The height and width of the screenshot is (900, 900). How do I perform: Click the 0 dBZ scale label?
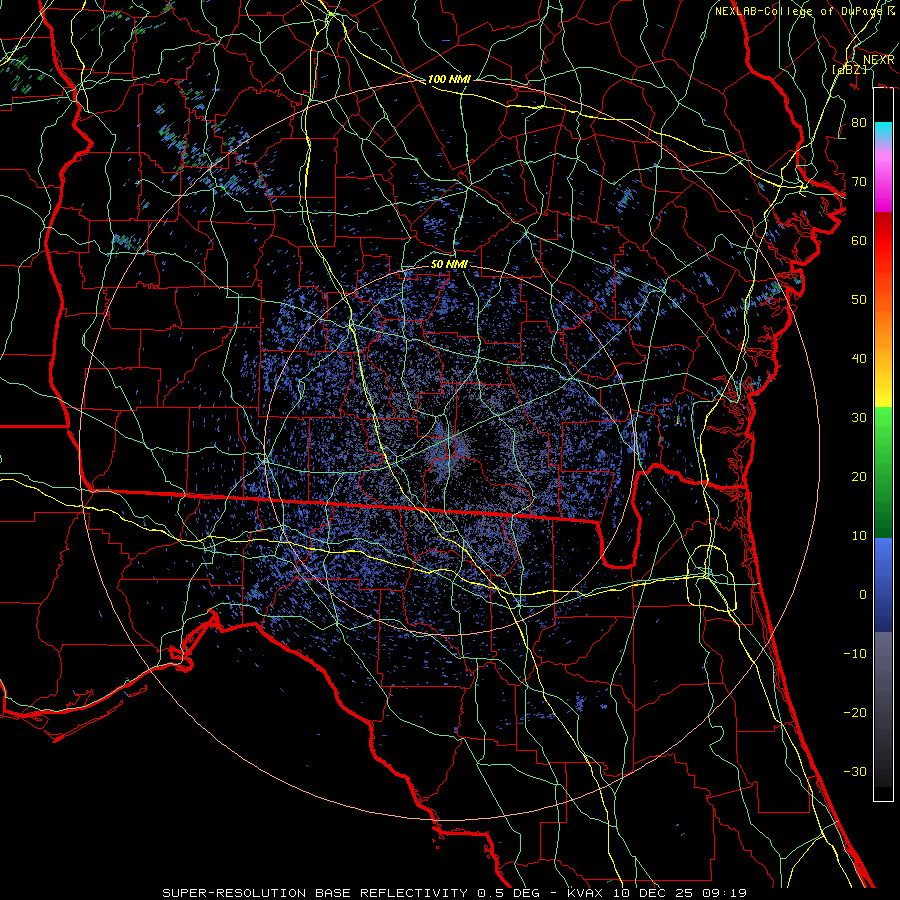point(863,595)
